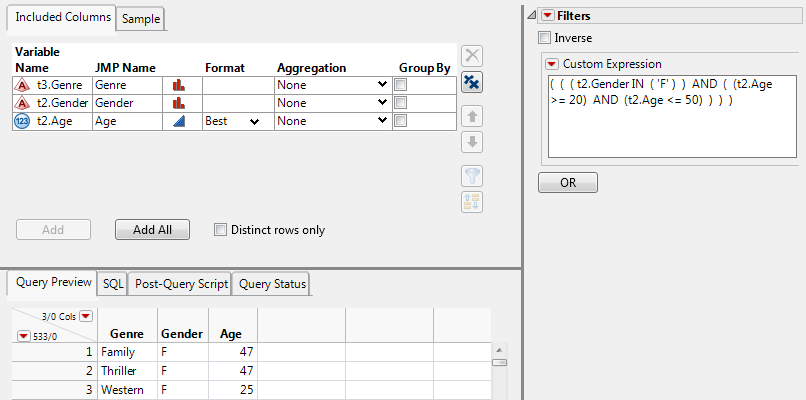Click the remove selected column X icon

[x=472, y=56]
